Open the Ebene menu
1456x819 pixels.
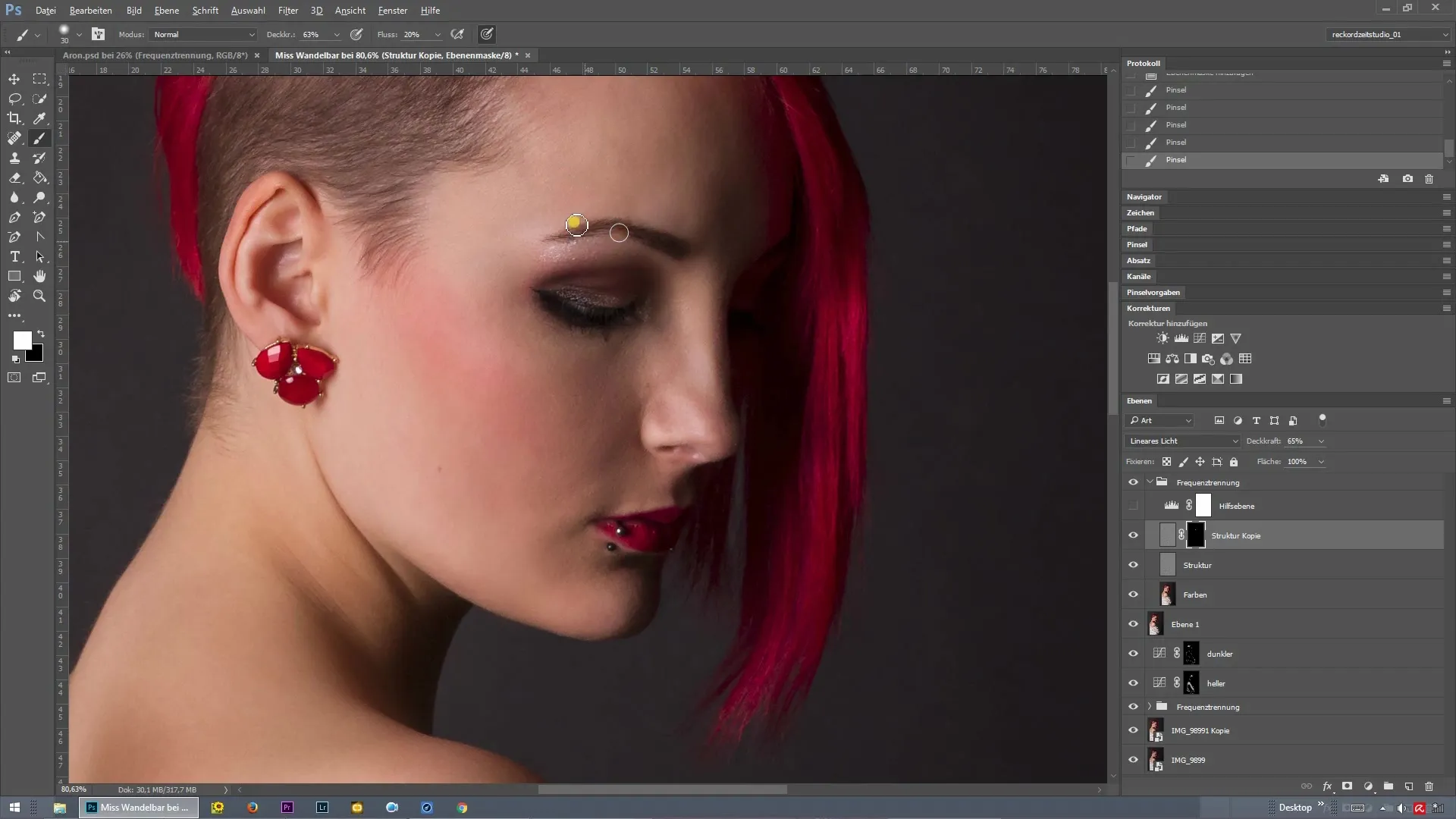[x=166, y=11]
